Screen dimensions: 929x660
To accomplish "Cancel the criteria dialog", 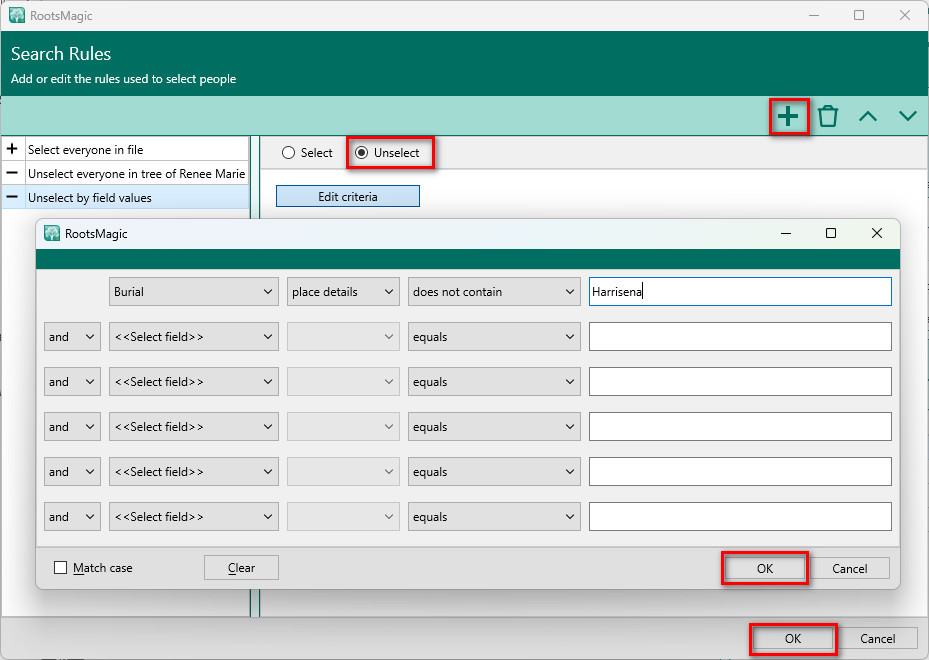I will click(x=849, y=568).
